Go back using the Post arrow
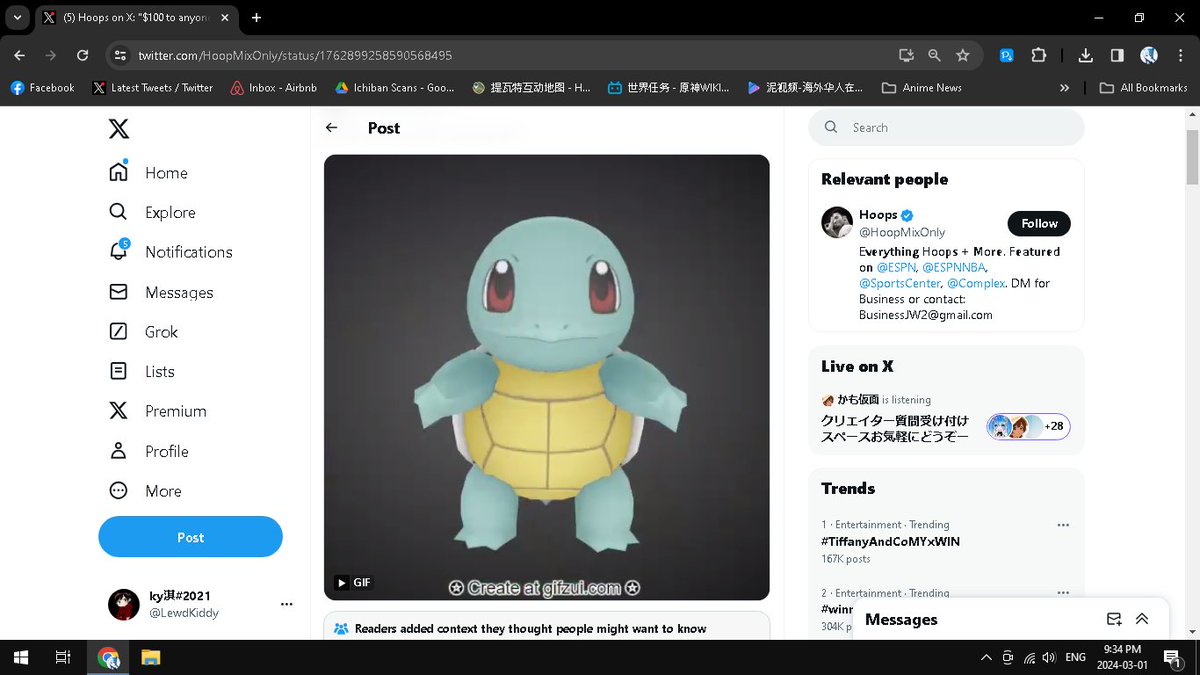The width and height of the screenshot is (1200, 675). click(x=332, y=128)
